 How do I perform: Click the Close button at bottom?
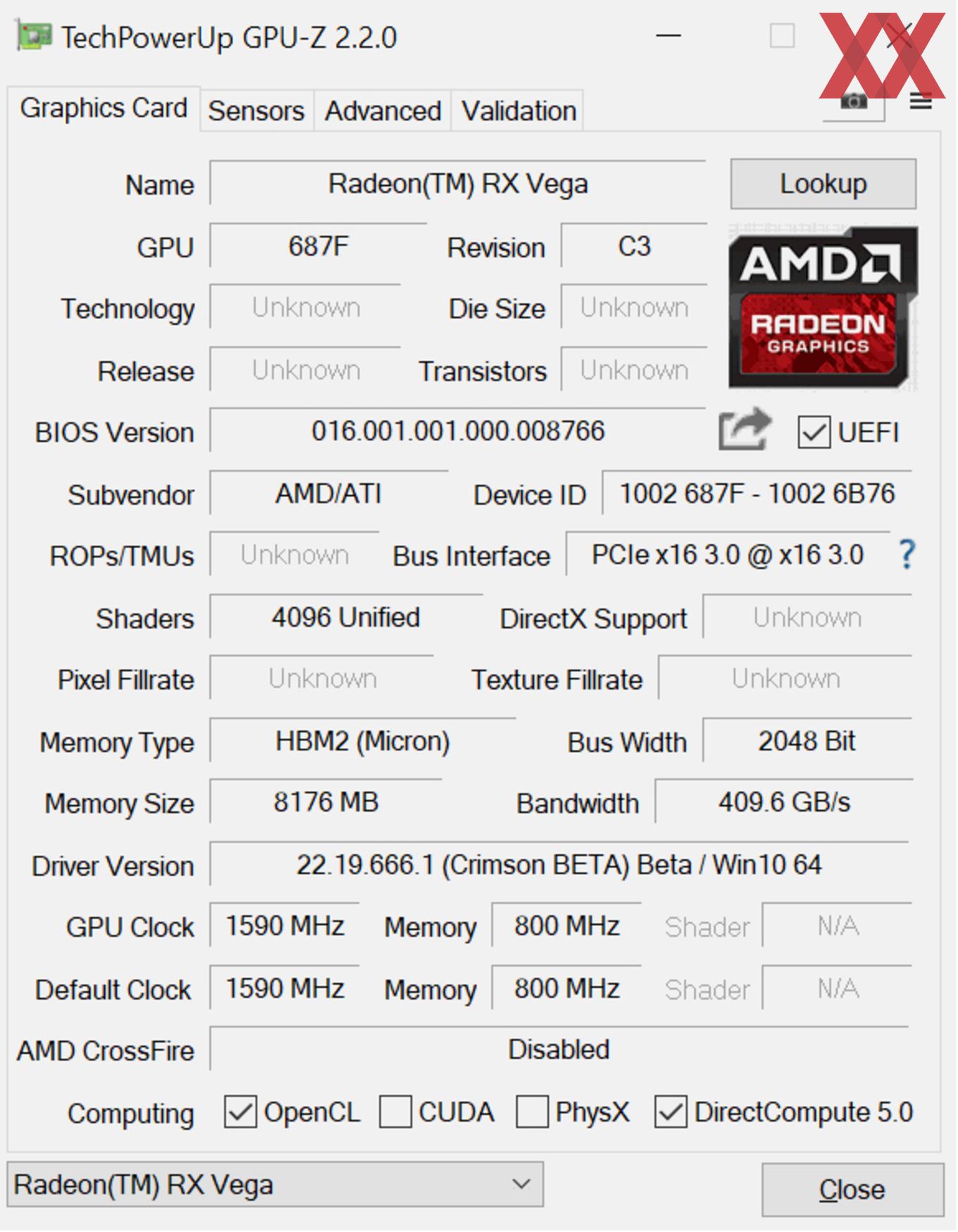point(852,1190)
